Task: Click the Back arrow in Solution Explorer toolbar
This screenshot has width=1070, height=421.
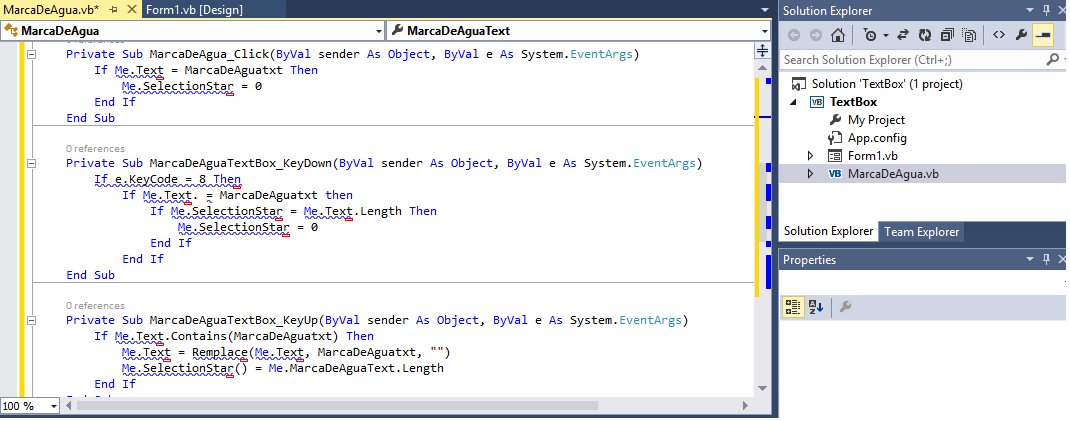Action: pos(794,35)
